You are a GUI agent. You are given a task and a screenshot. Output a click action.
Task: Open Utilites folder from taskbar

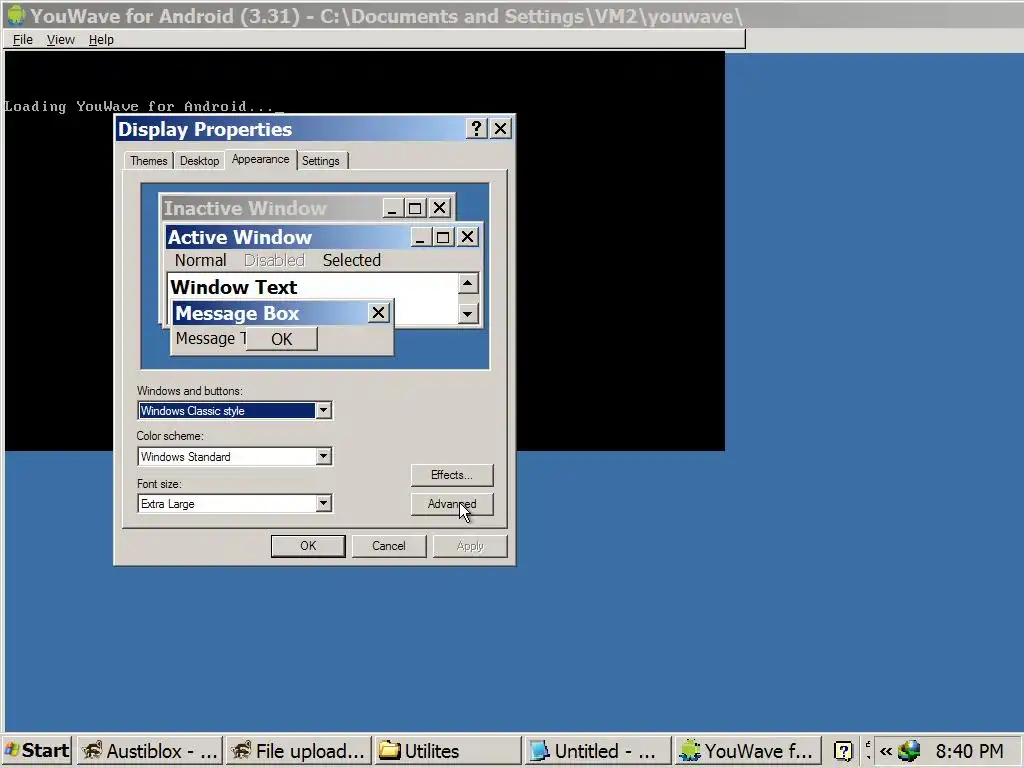pyautogui.click(x=447, y=751)
